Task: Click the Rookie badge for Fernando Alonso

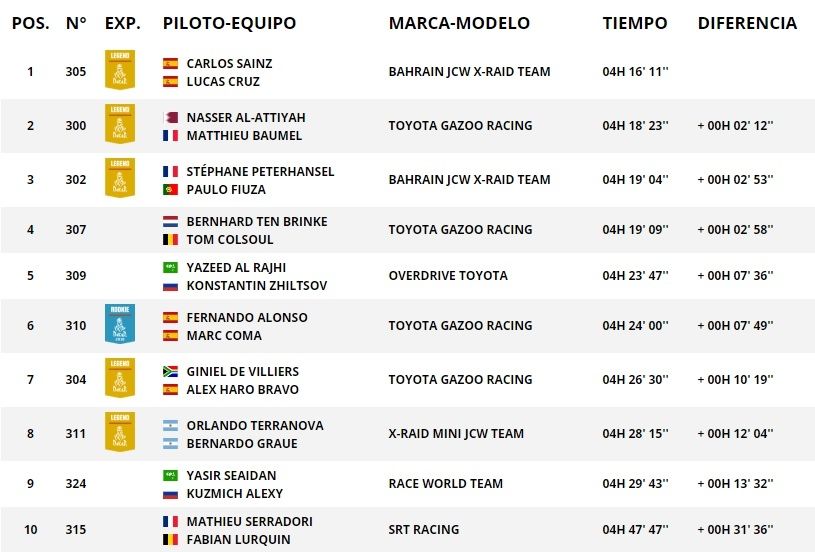Action: click(x=120, y=325)
